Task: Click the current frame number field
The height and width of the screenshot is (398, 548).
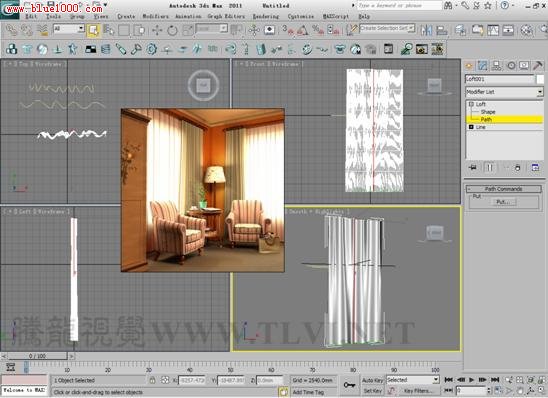Action: click(471, 391)
